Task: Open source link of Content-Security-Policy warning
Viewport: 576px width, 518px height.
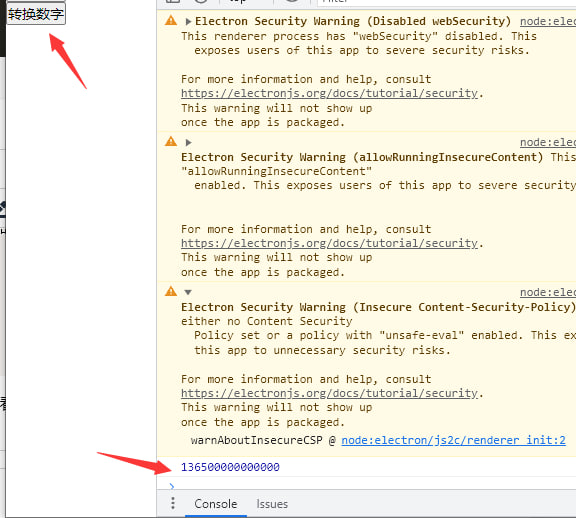Action: [548, 292]
